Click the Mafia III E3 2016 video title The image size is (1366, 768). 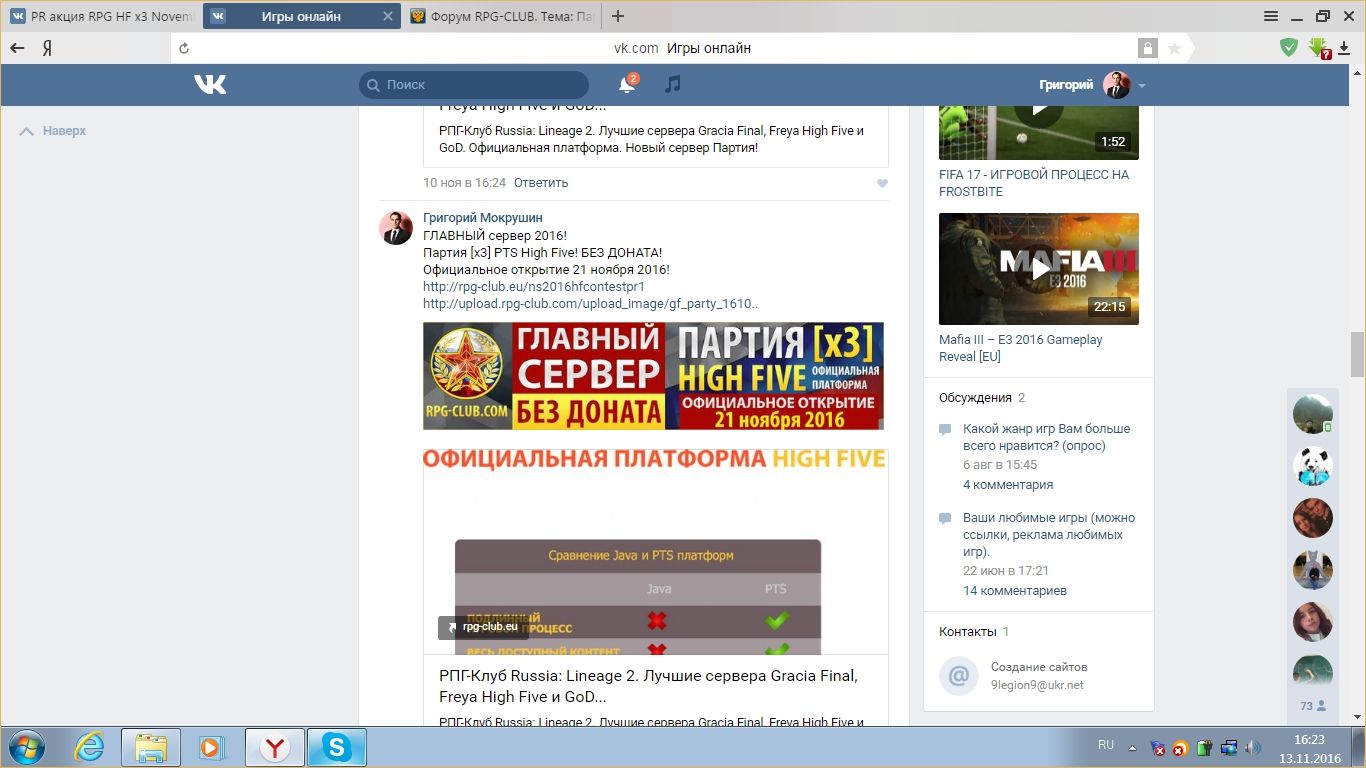1021,348
